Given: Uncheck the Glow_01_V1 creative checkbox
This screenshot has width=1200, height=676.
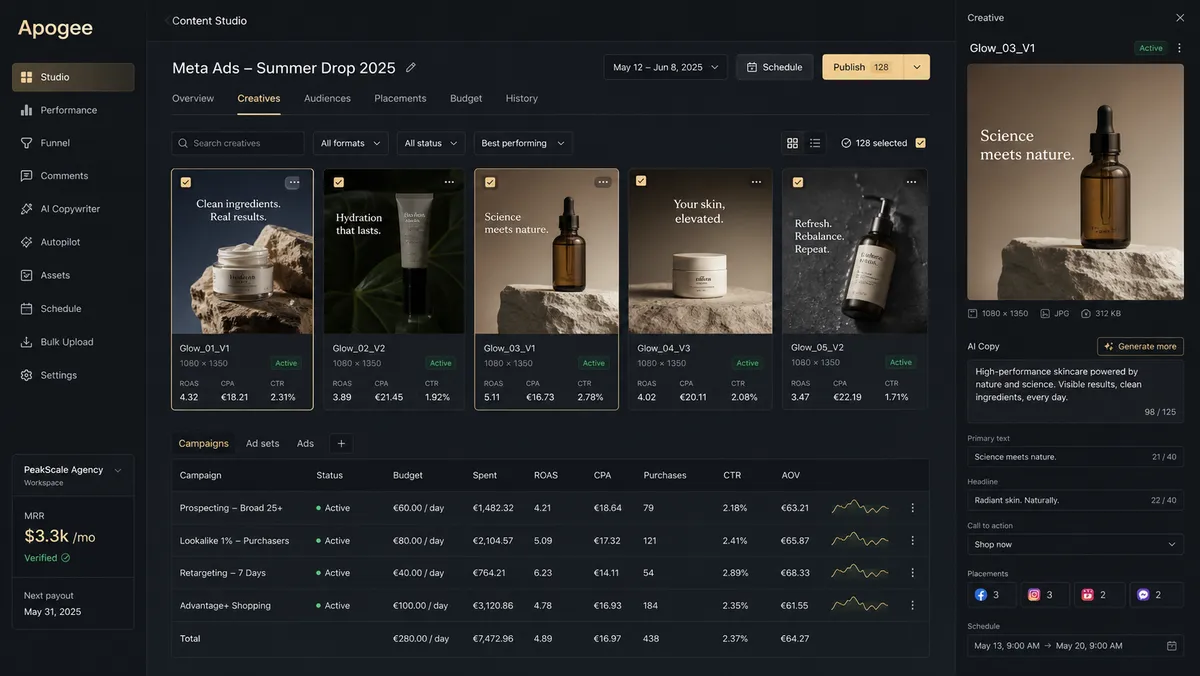Looking at the screenshot, I should pyautogui.click(x=185, y=182).
